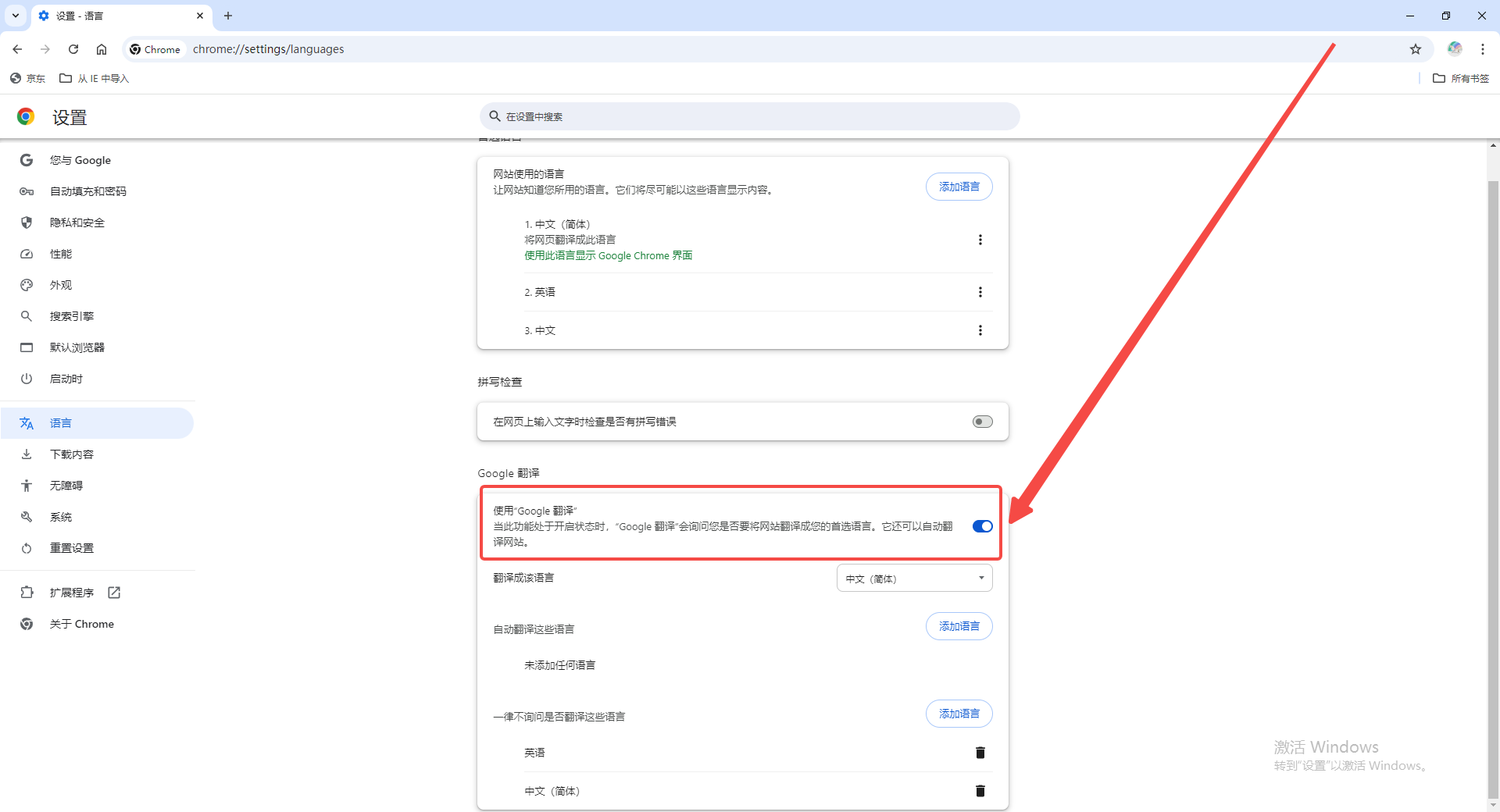Open the 京东 bookmark

(28, 78)
